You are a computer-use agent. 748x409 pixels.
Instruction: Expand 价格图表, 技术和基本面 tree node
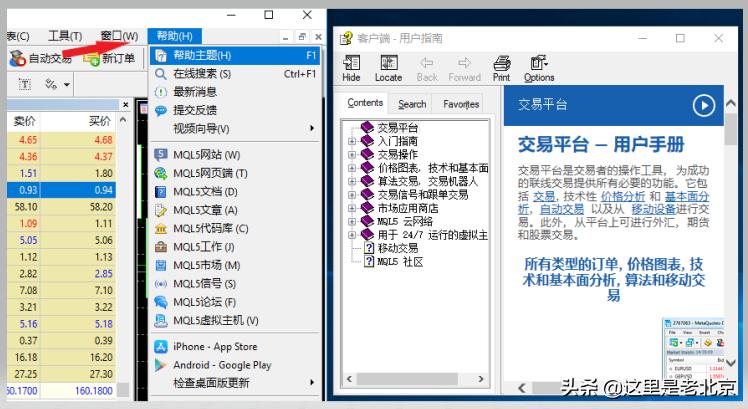(352, 168)
